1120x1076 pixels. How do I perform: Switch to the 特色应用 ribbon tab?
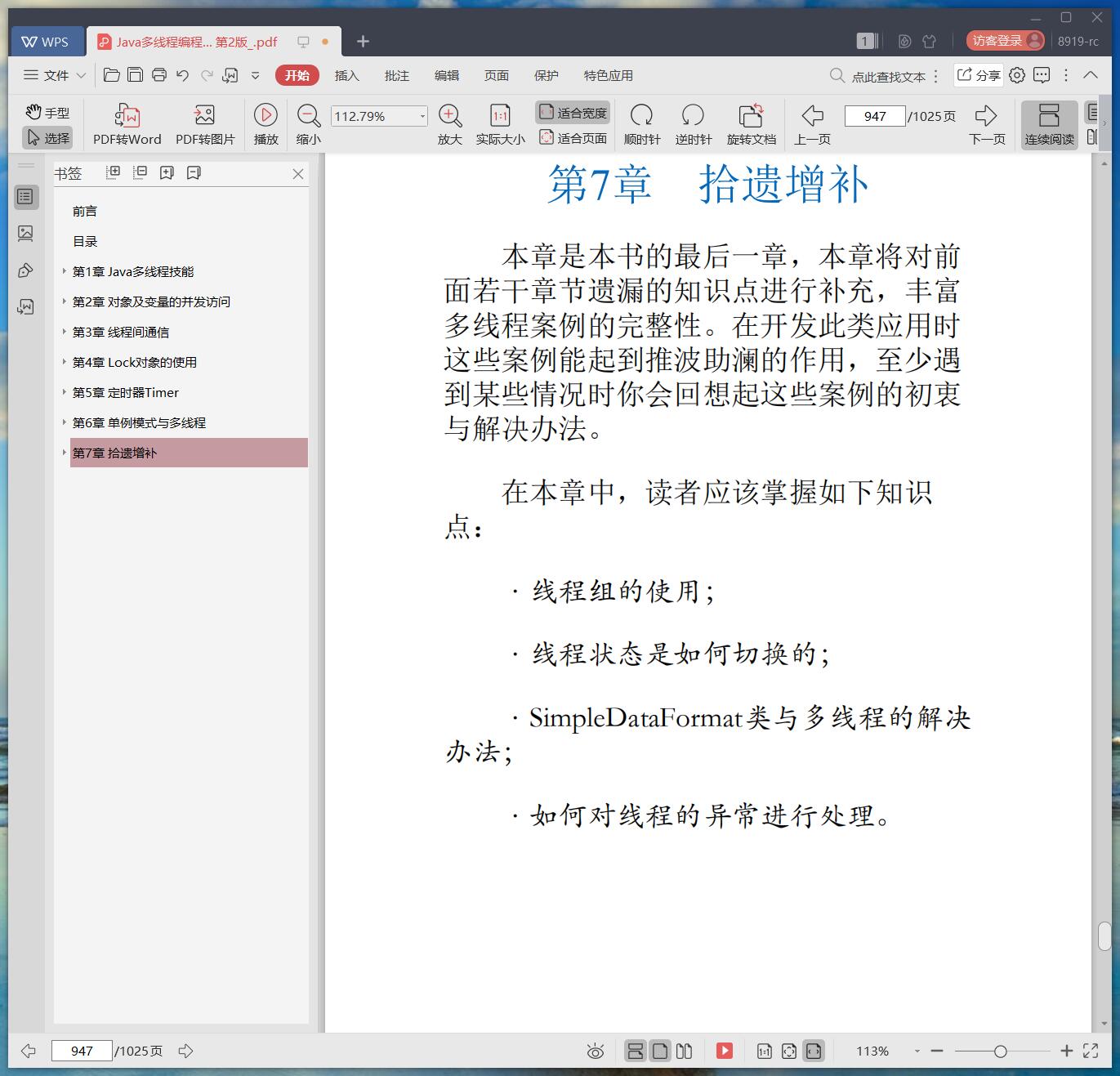[609, 75]
